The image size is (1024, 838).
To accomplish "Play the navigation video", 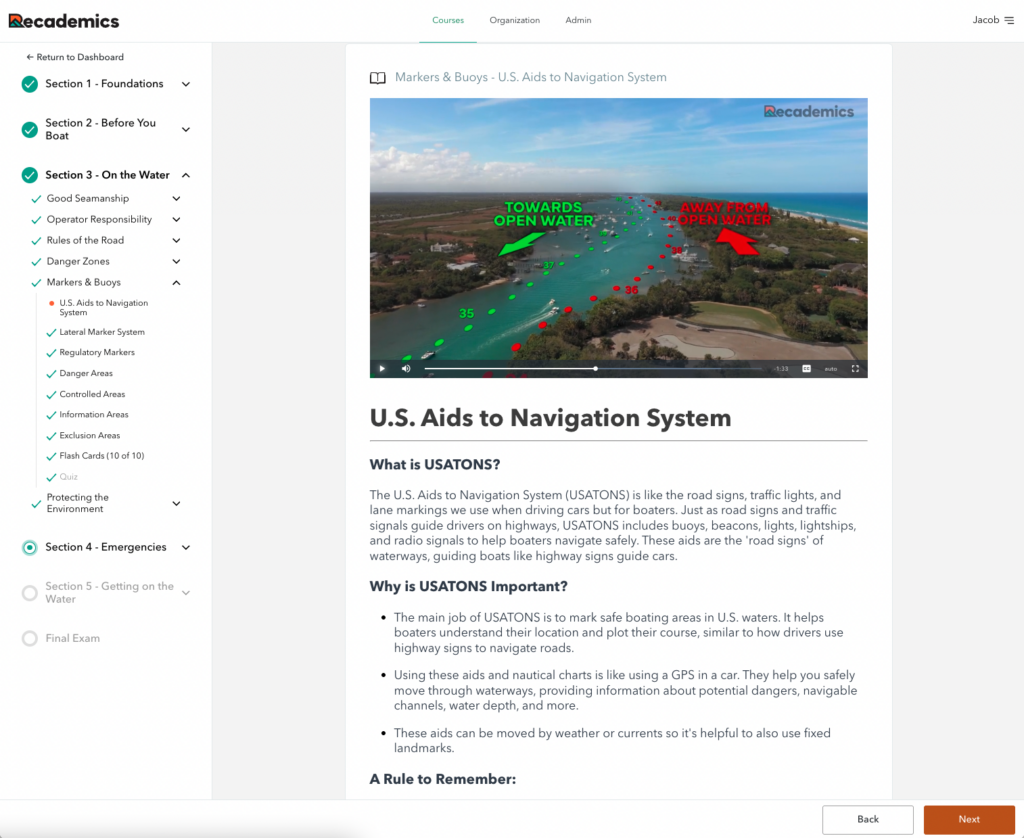I will pyautogui.click(x=382, y=368).
